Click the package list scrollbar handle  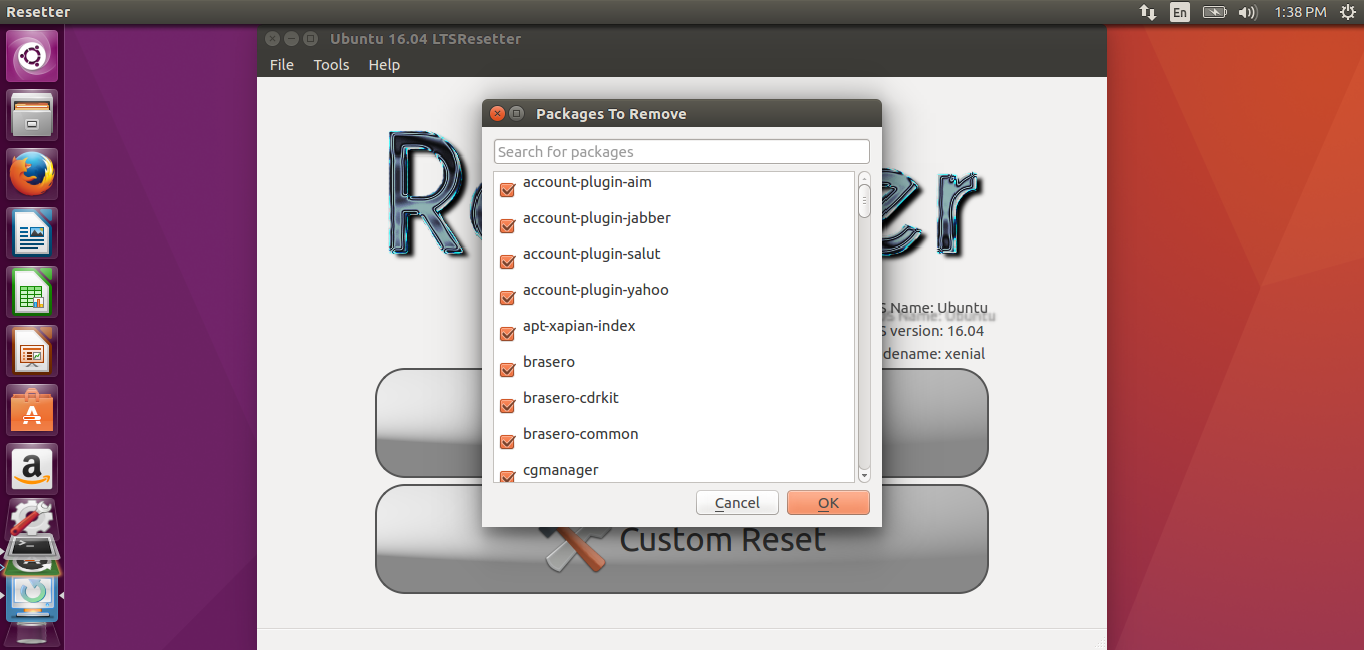click(x=864, y=200)
